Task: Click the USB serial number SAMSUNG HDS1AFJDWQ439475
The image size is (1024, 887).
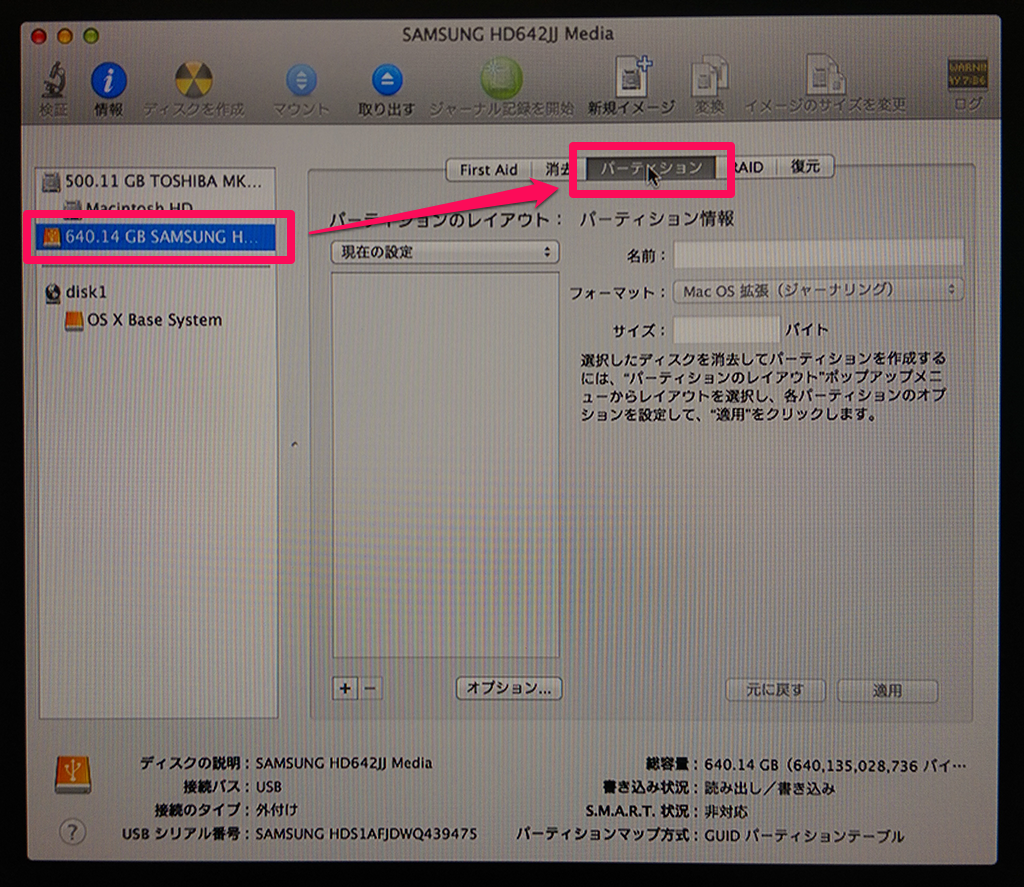Action: tap(366, 834)
